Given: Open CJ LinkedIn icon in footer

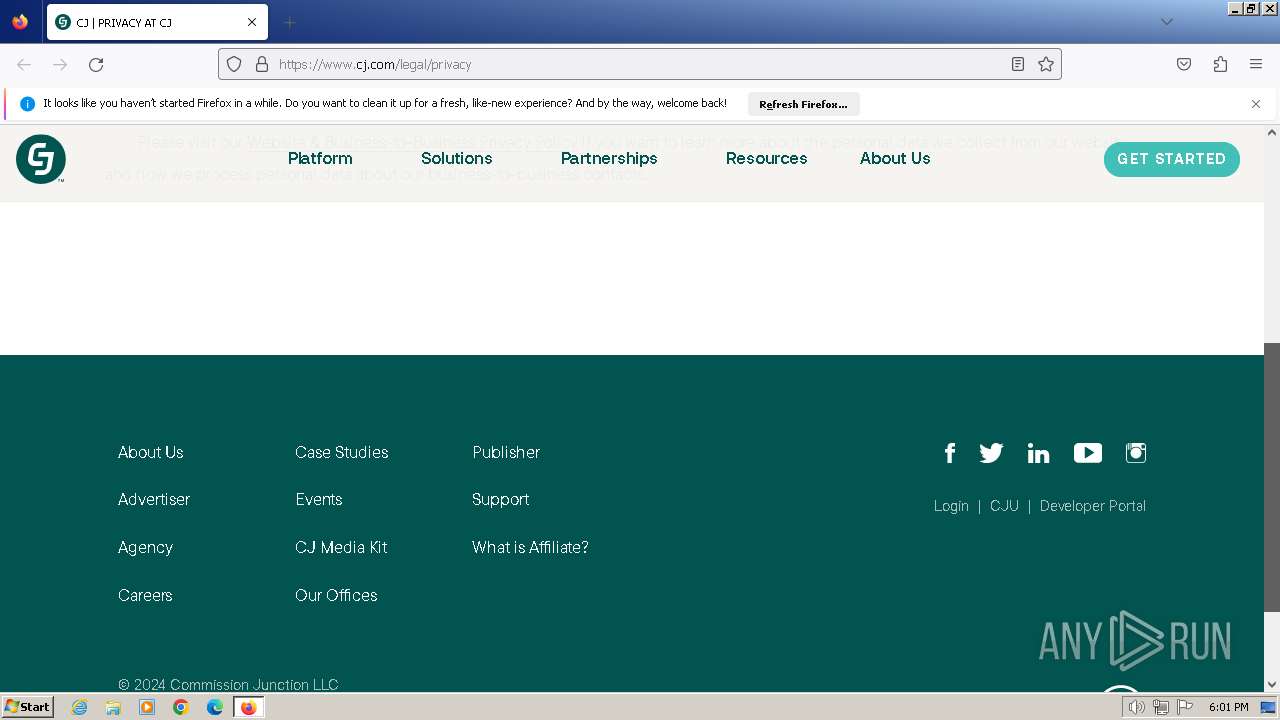Looking at the screenshot, I should (x=1038, y=453).
